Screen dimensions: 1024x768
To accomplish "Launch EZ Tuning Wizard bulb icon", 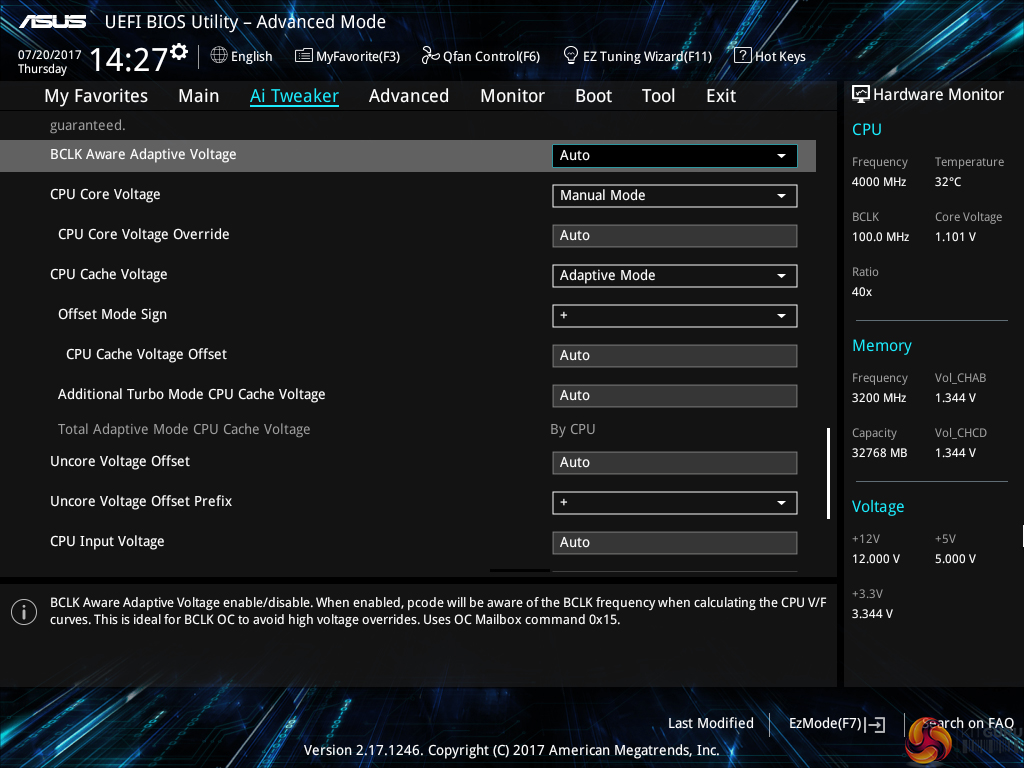I will coord(571,56).
